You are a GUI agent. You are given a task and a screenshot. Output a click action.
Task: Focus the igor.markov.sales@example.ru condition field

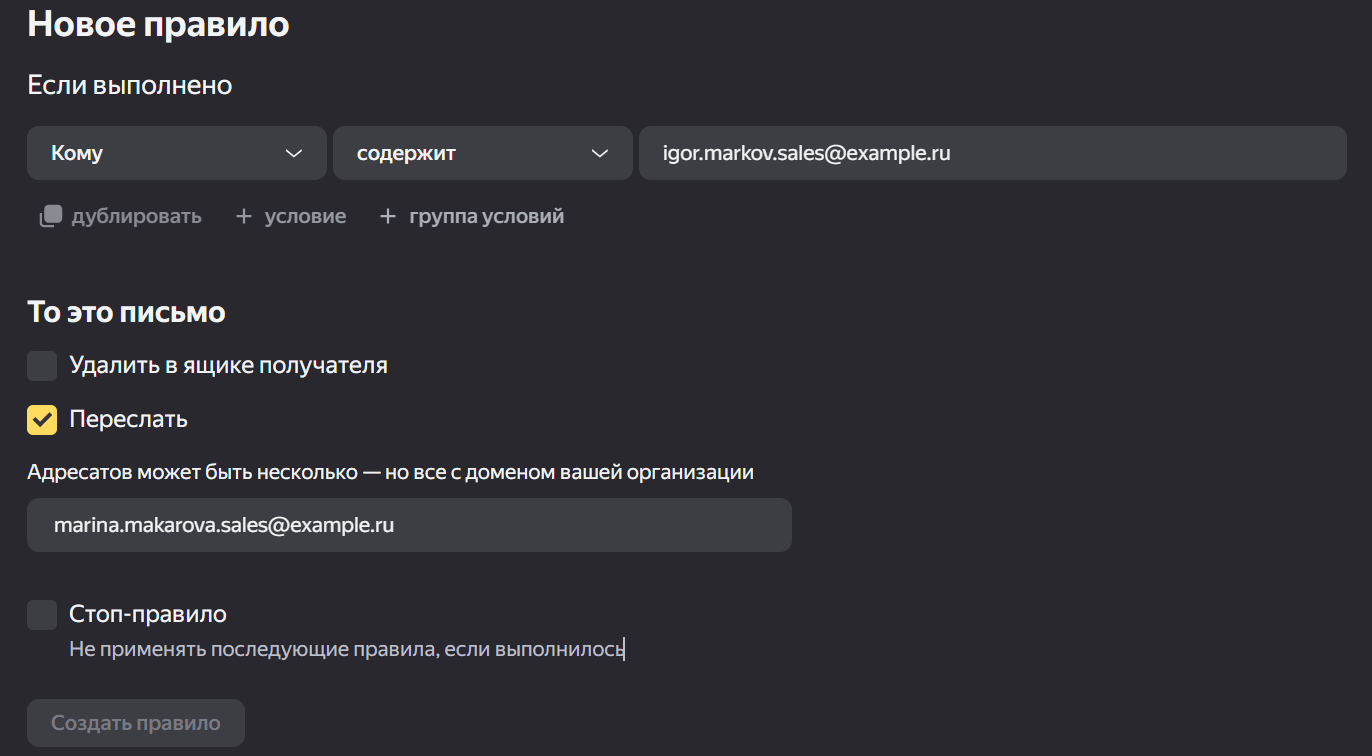tap(990, 153)
